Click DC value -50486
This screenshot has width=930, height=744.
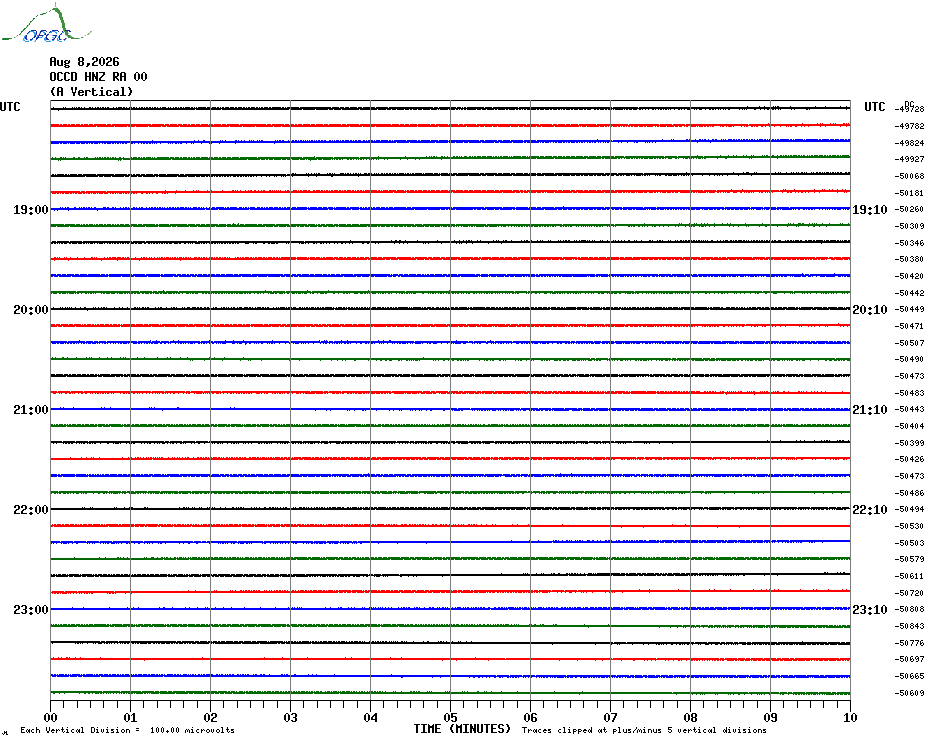coord(909,493)
